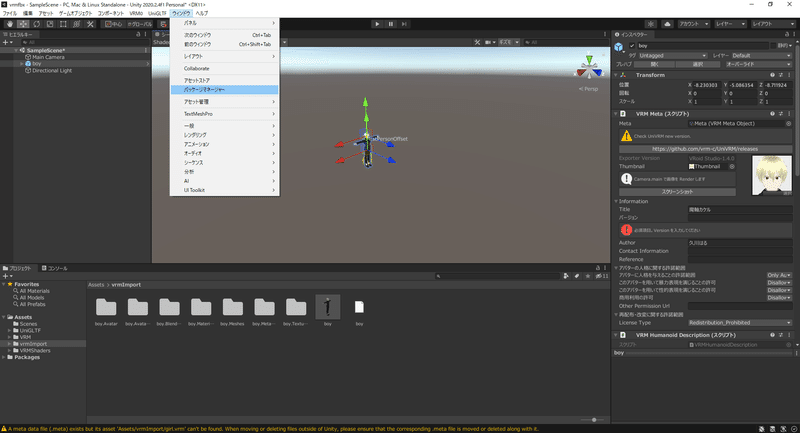
Task: Open the Layer dropdown Default
Action: coord(761,56)
